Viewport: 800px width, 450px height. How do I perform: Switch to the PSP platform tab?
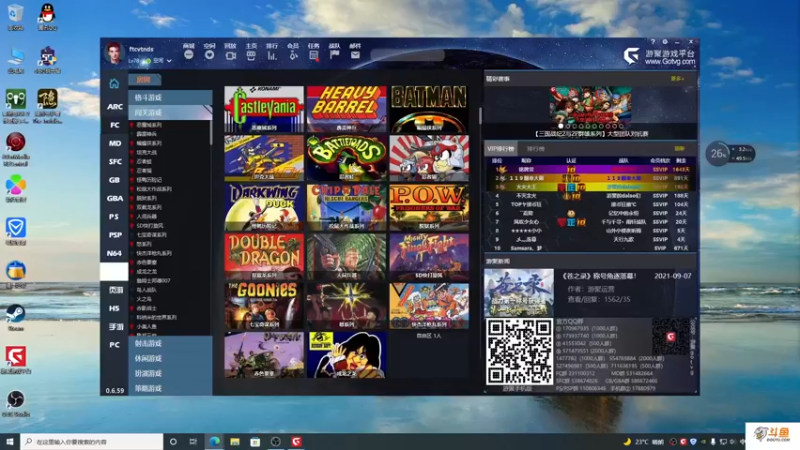(114, 235)
